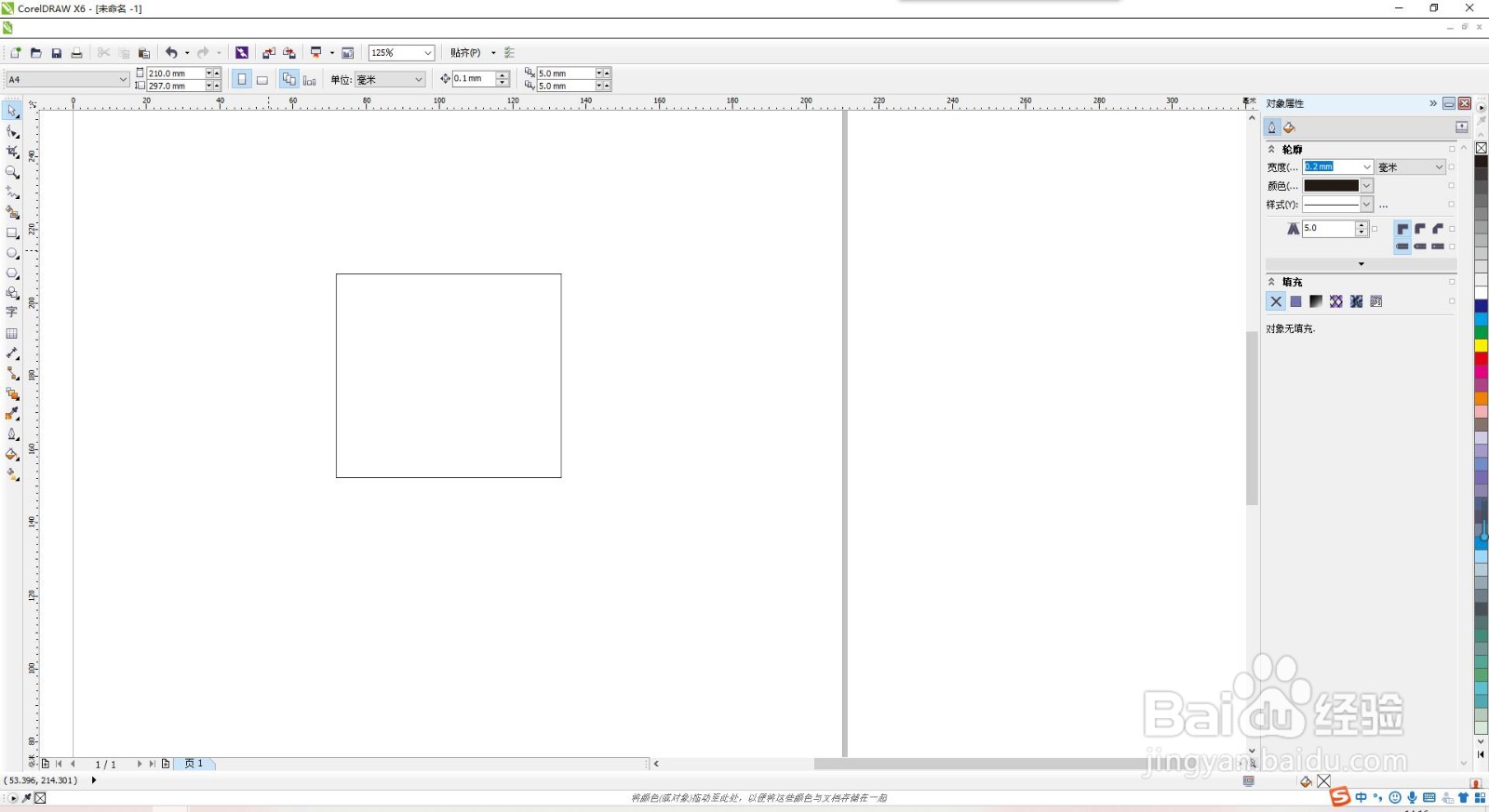Select the Freehand tool
The height and width of the screenshot is (812, 1489).
click(12, 193)
